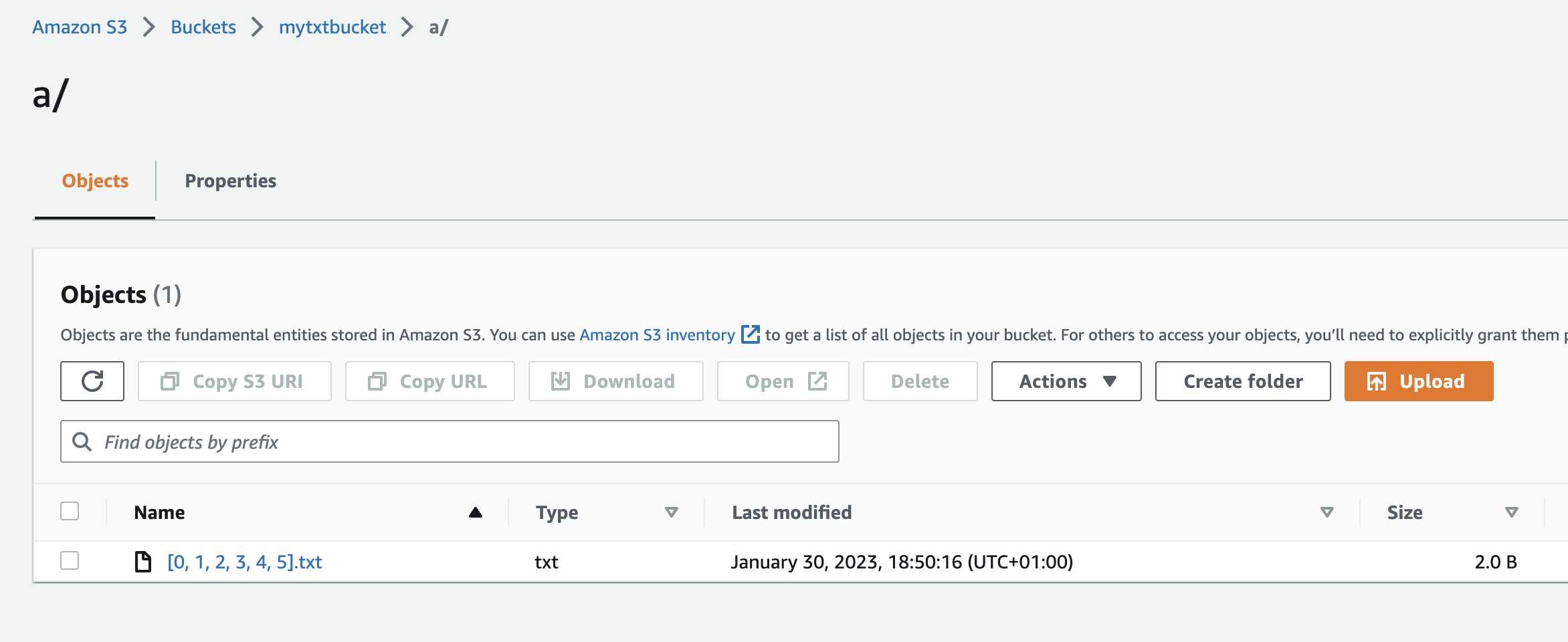Click the Copy S3 URI icon

tap(170, 381)
